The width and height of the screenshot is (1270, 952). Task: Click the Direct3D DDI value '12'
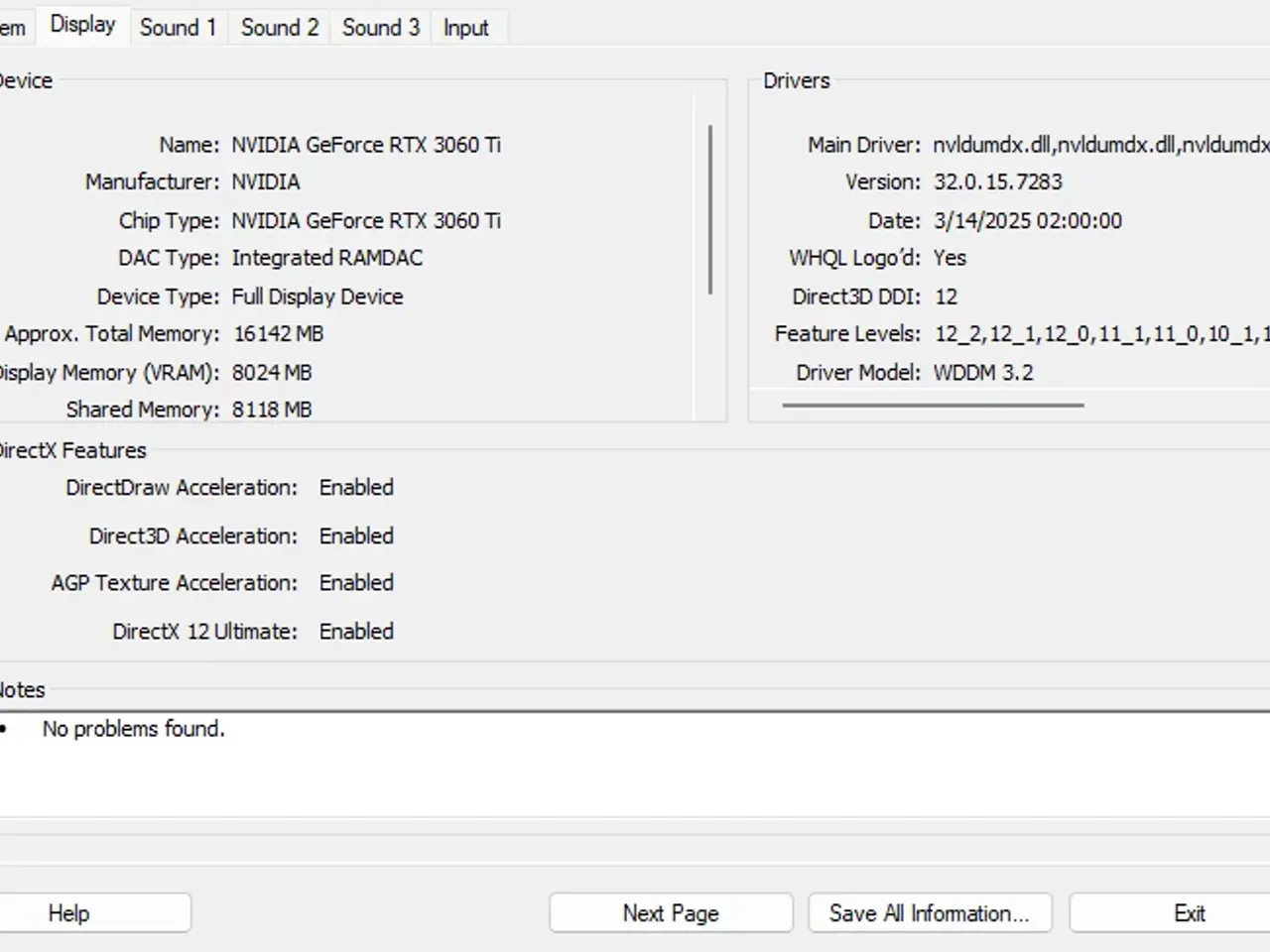(946, 297)
